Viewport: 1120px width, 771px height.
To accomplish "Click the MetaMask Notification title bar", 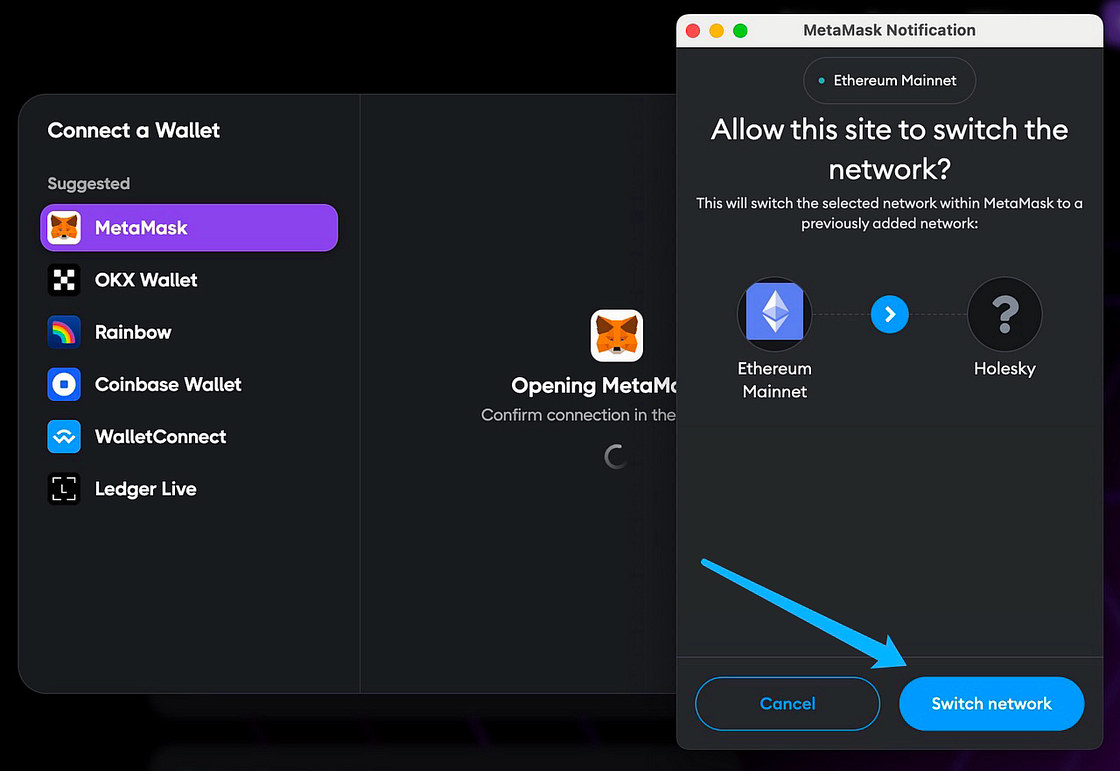I will click(x=889, y=31).
